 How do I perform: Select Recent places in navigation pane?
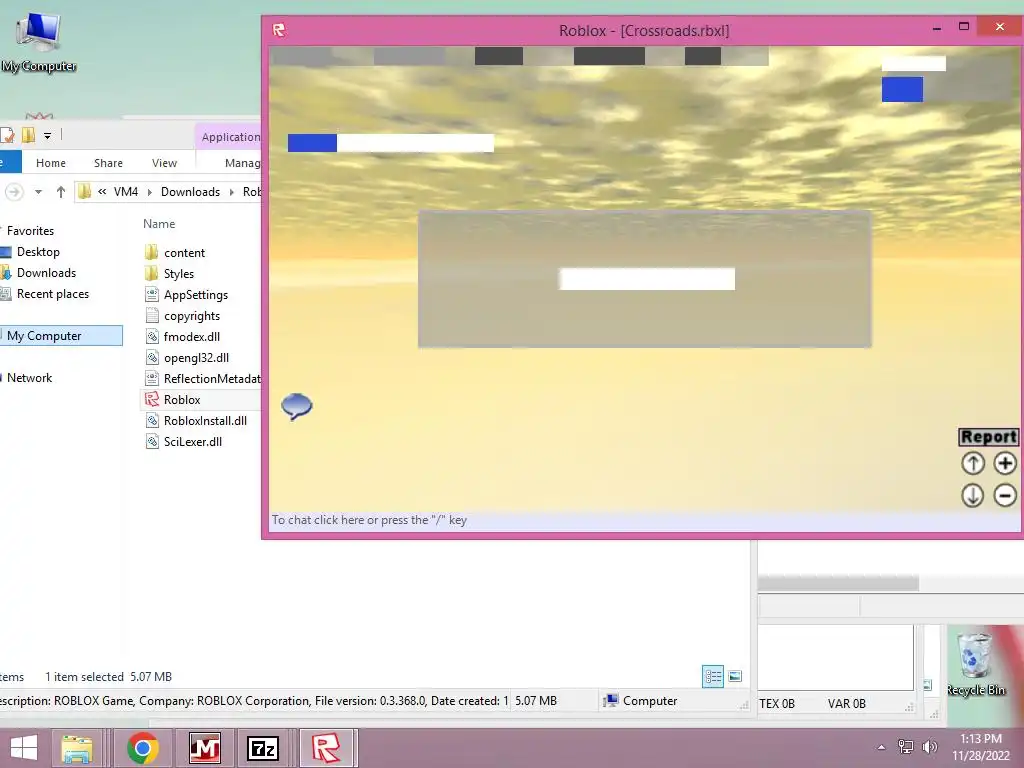53,294
